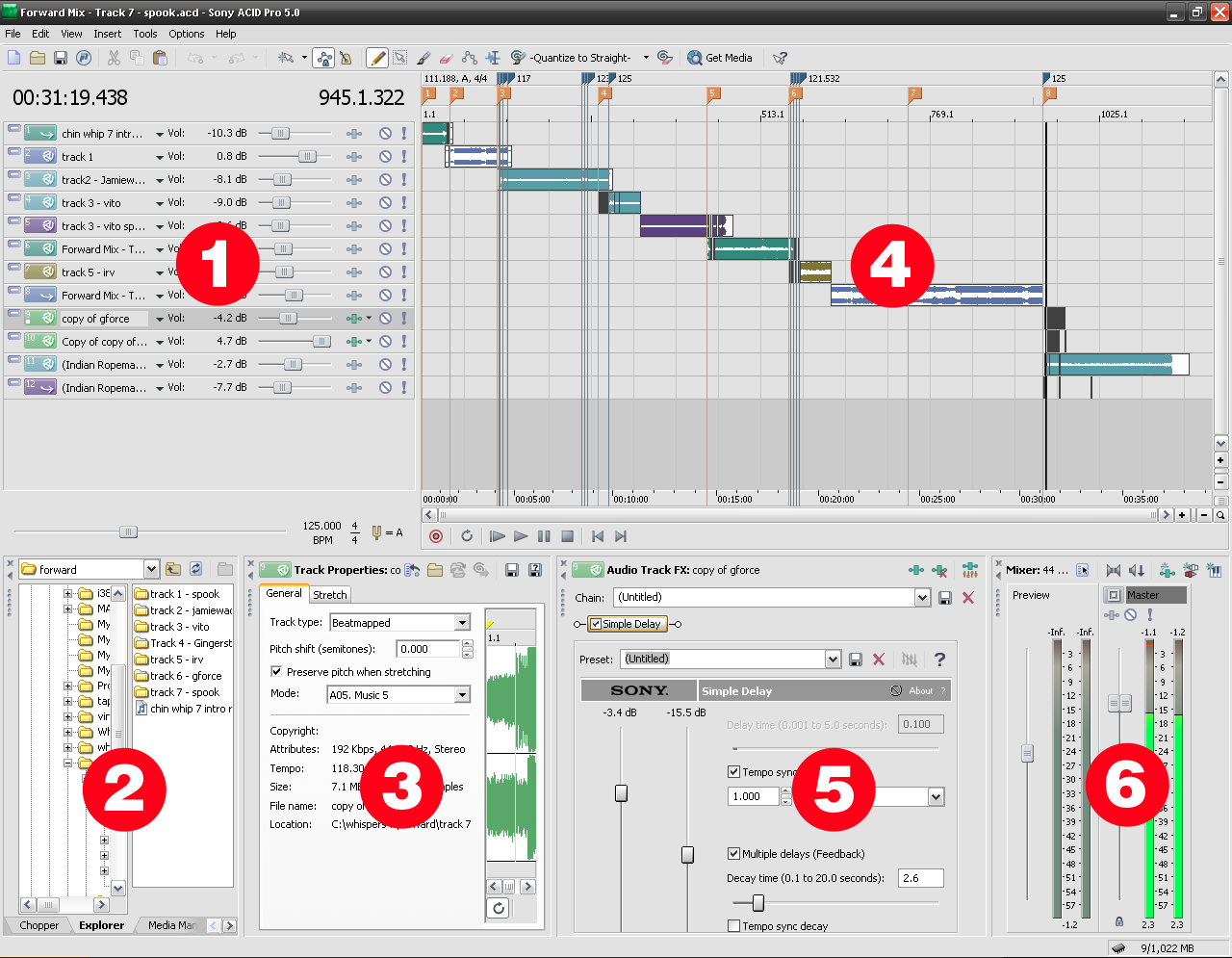The height and width of the screenshot is (958, 1232).
Task: Click the Paste icon in the toolbar
Action: coord(160,58)
